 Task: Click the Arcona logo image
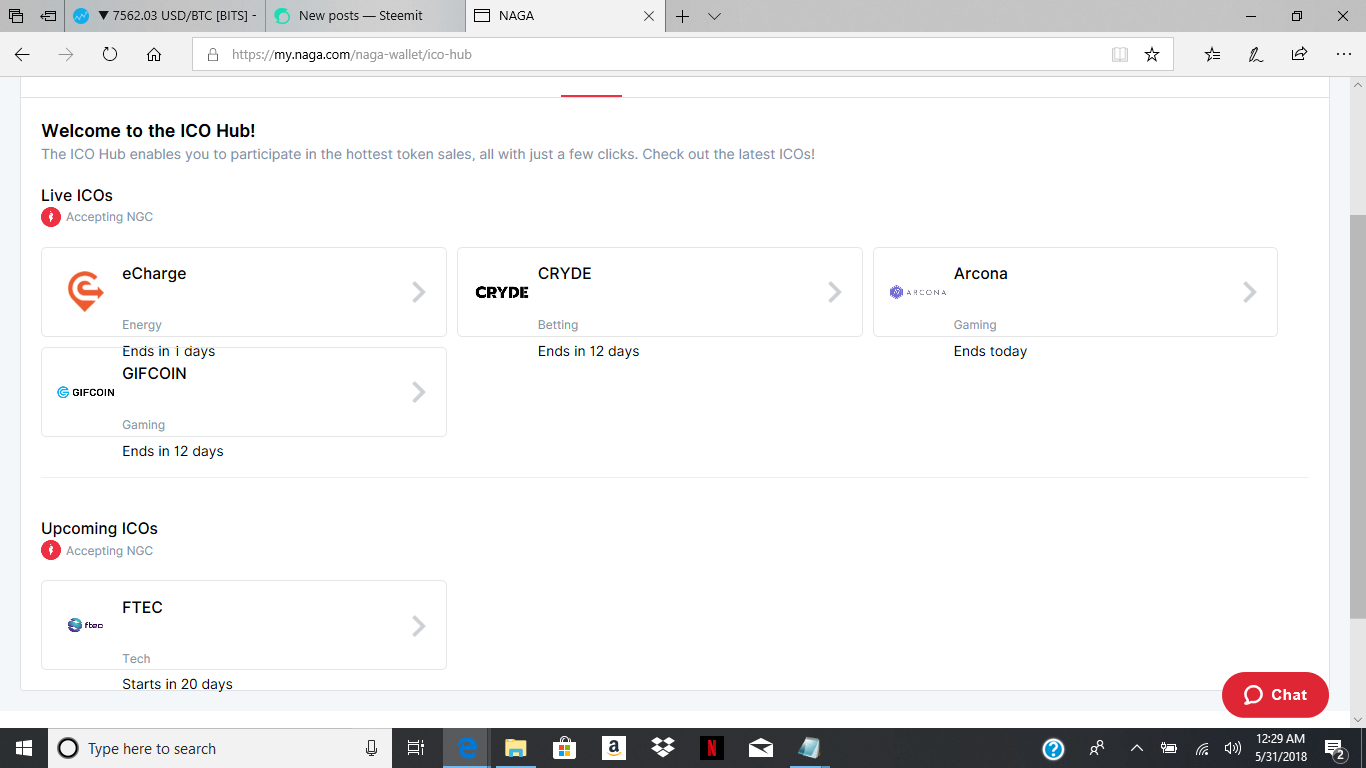[917, 292]
